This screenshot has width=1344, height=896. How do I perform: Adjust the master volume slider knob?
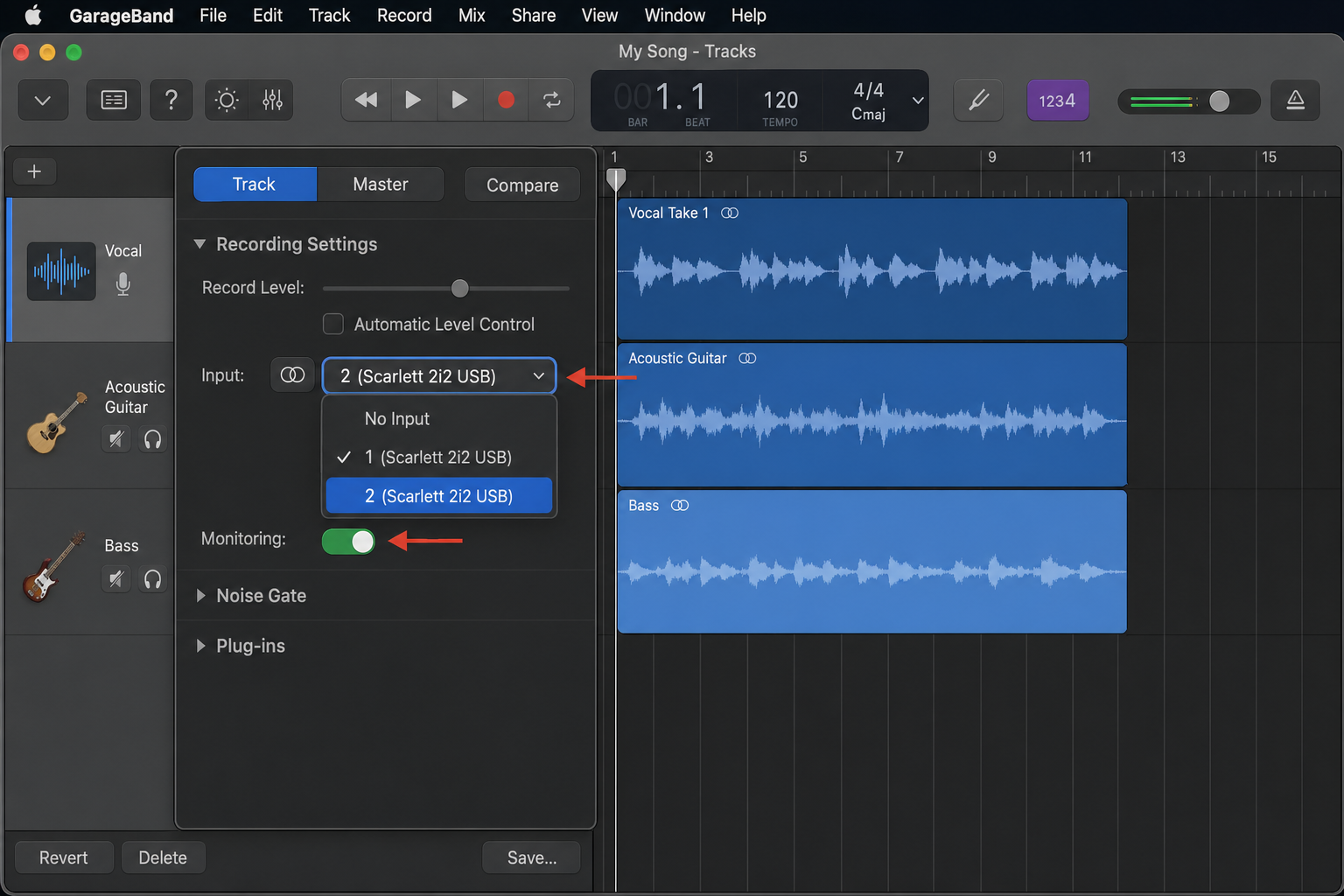pos(1219,101)
